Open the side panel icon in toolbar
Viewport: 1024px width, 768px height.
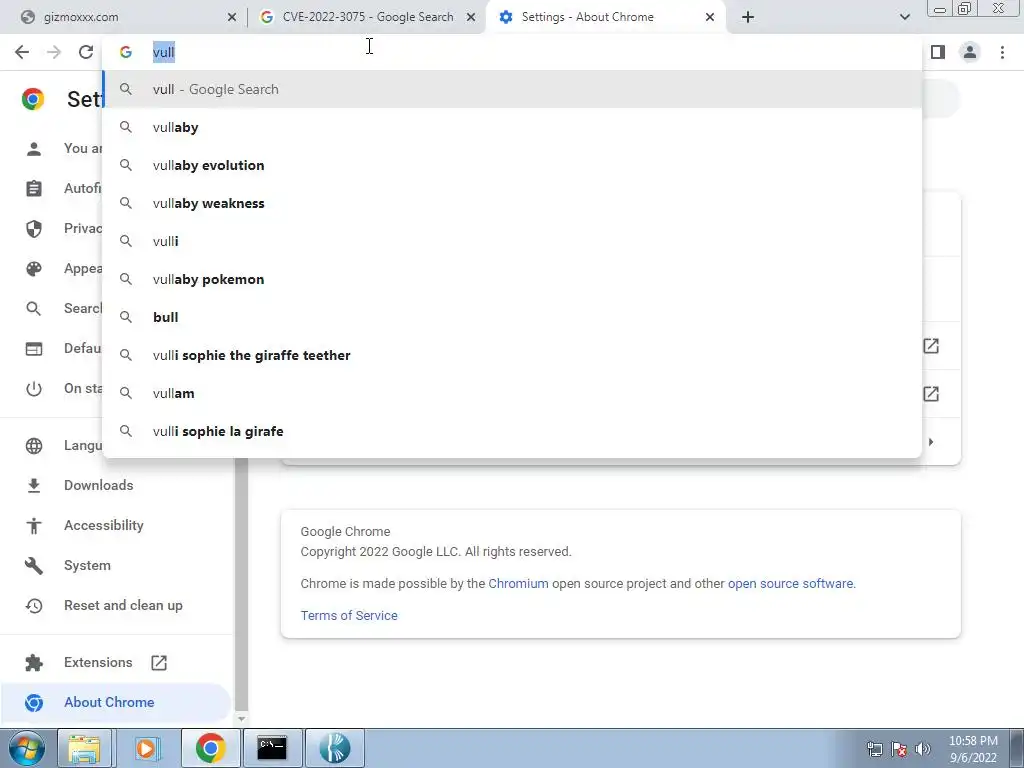click(938, 52)
